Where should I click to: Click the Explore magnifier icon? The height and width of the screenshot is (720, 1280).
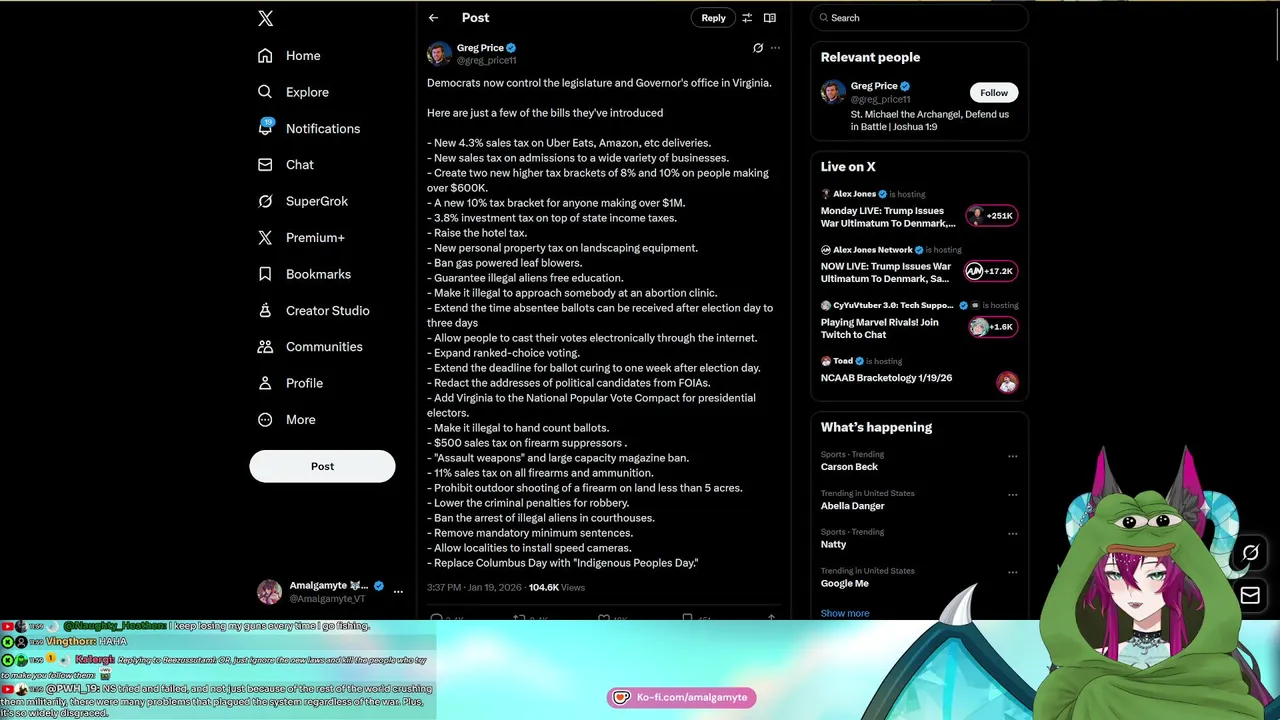pyautogui.click(x=265, y=92)
